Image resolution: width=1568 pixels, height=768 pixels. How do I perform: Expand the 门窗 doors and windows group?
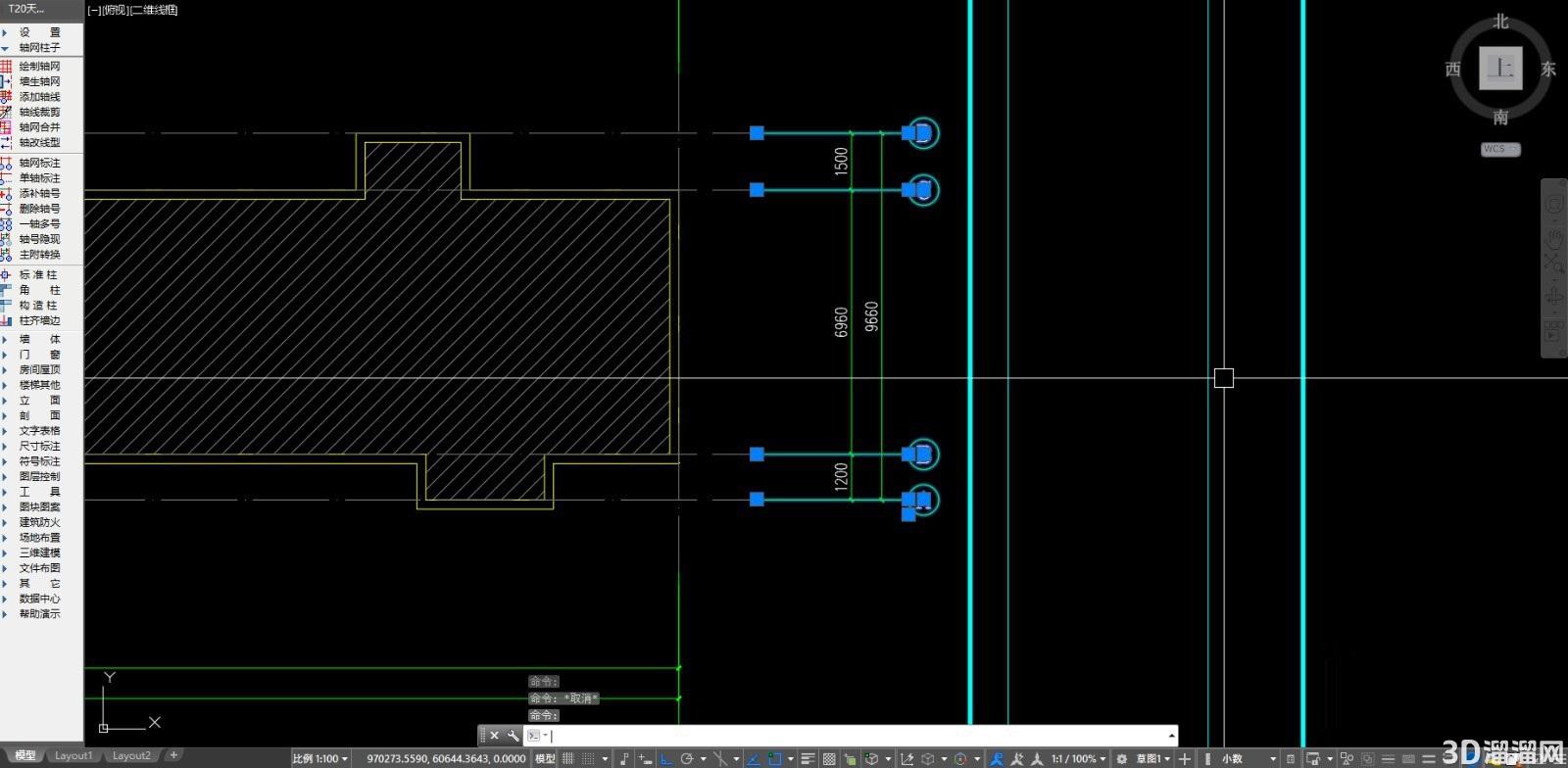(39, 355)
